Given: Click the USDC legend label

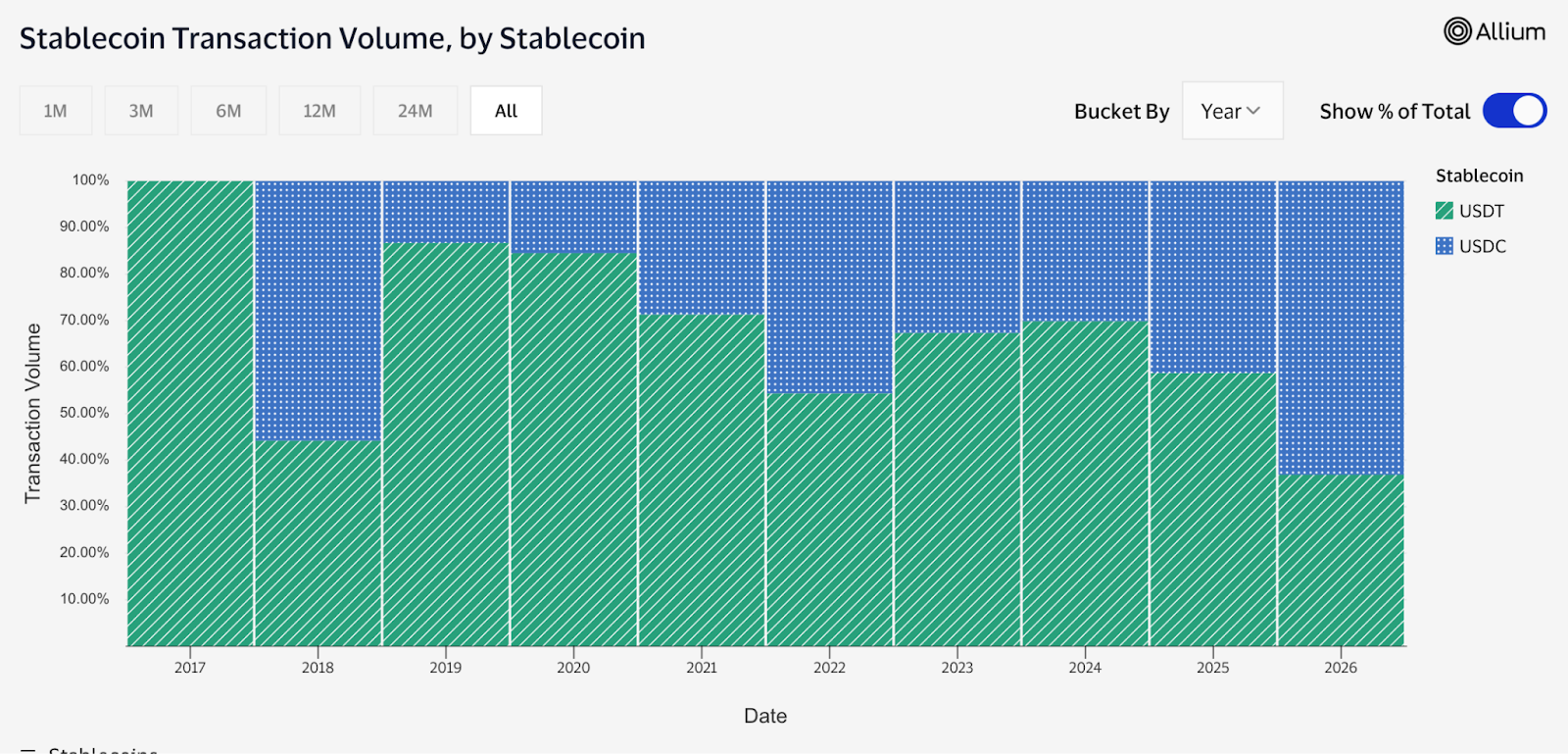Looking at the screenshot, I should (x=1482, y=246).
